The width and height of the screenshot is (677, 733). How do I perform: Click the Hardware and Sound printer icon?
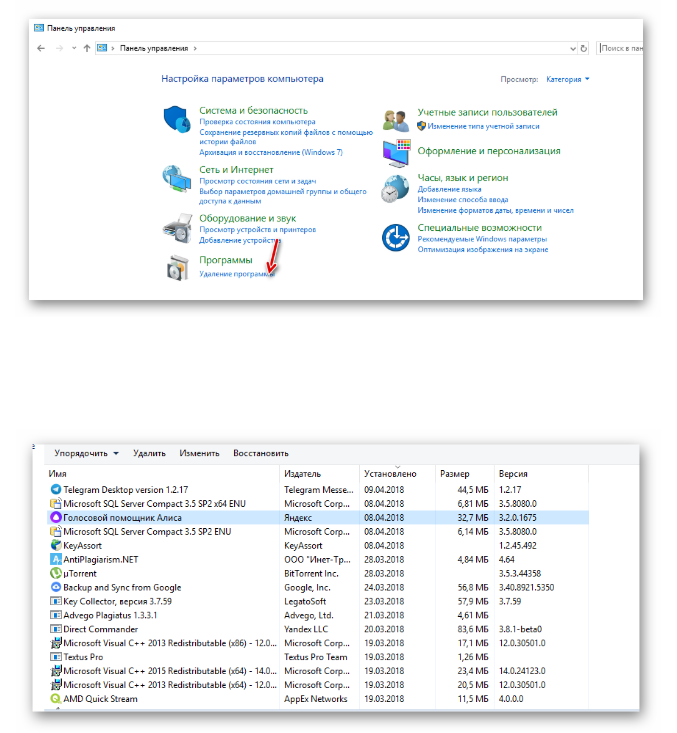(x=178, y=228)
